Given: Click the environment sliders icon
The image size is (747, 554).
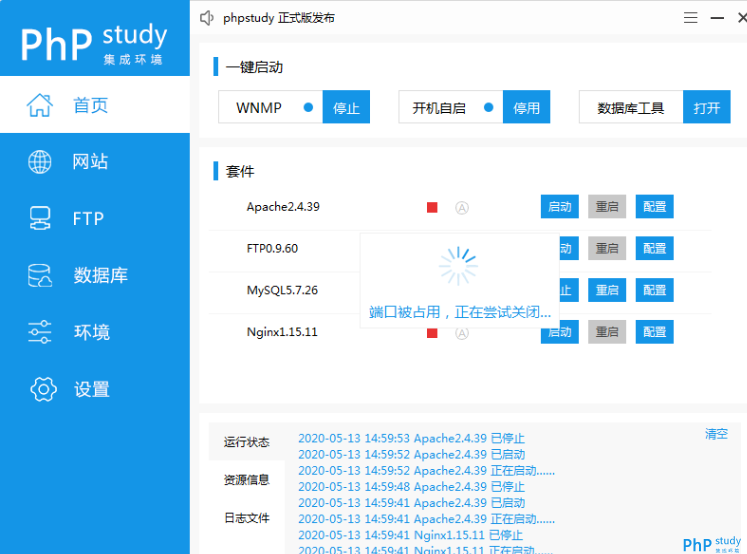Looking at the screenshot, I should [x=40, y=332].
